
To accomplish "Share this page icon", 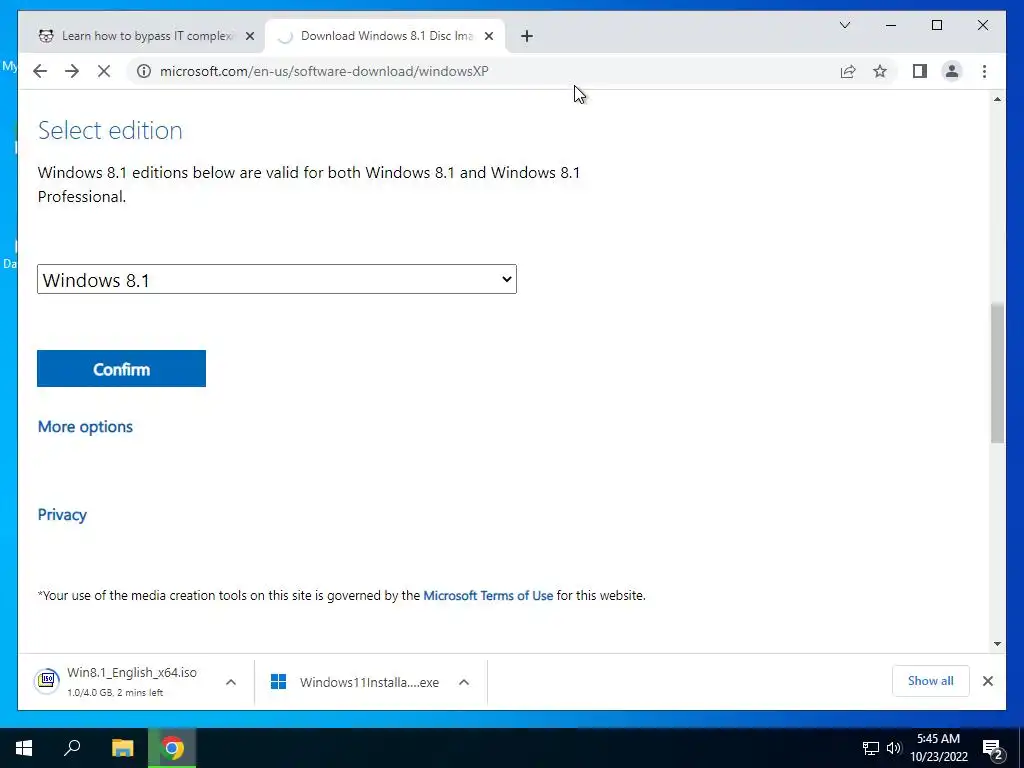I will (x=848, y=71).
